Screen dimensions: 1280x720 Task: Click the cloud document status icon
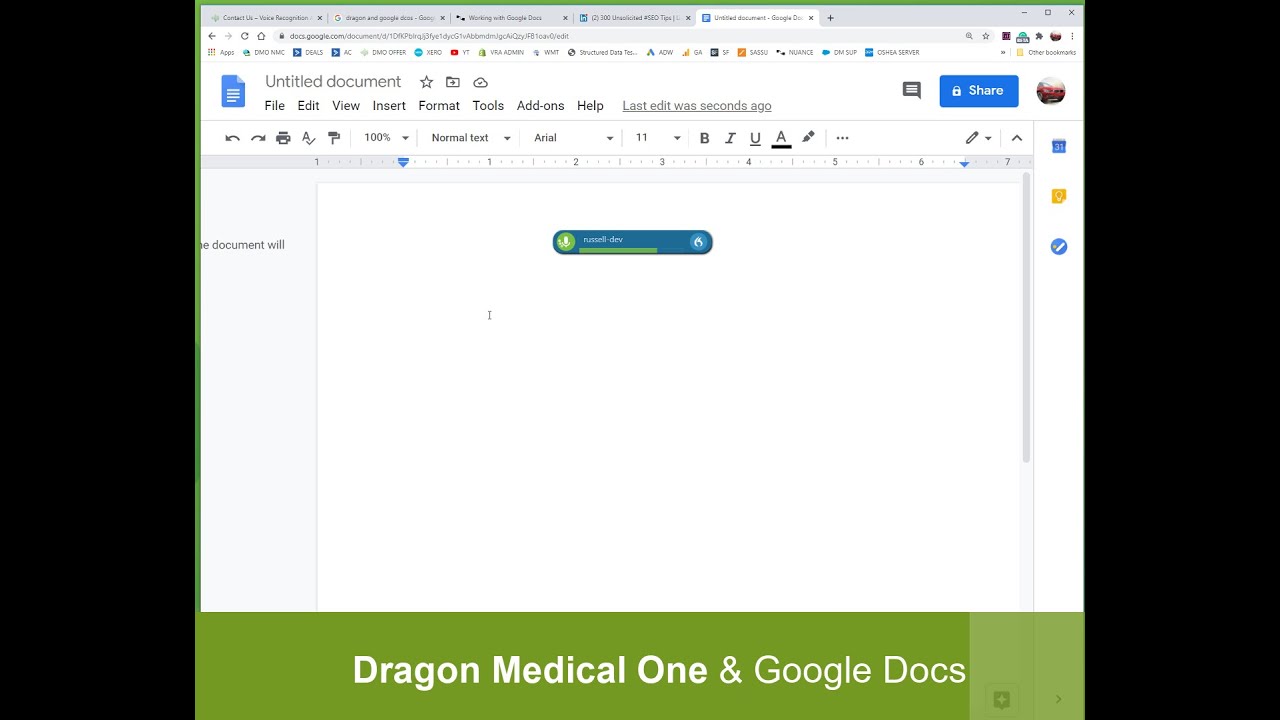click(x=480, y=82)
